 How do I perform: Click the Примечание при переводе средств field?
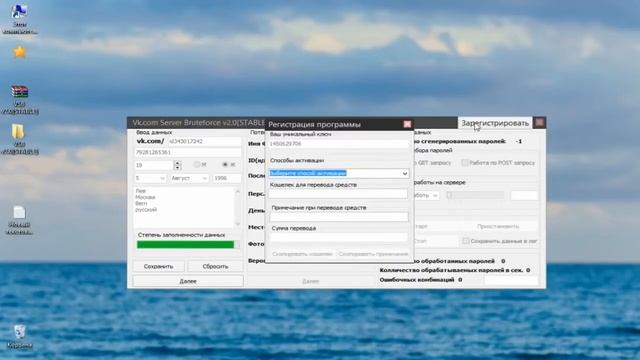pos(339,217)
